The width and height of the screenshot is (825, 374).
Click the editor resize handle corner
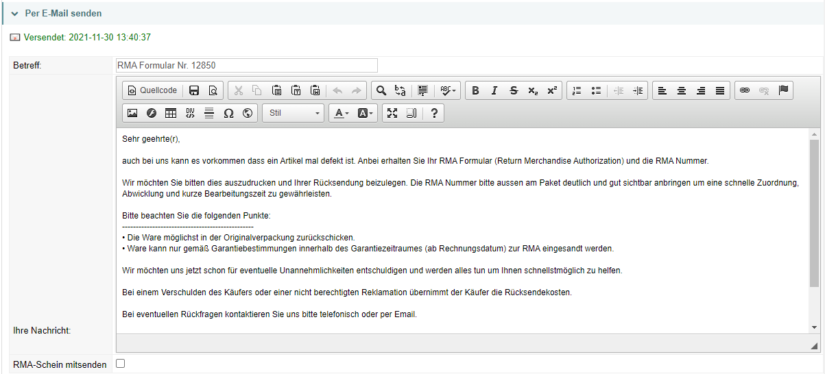tap(814, 346)
